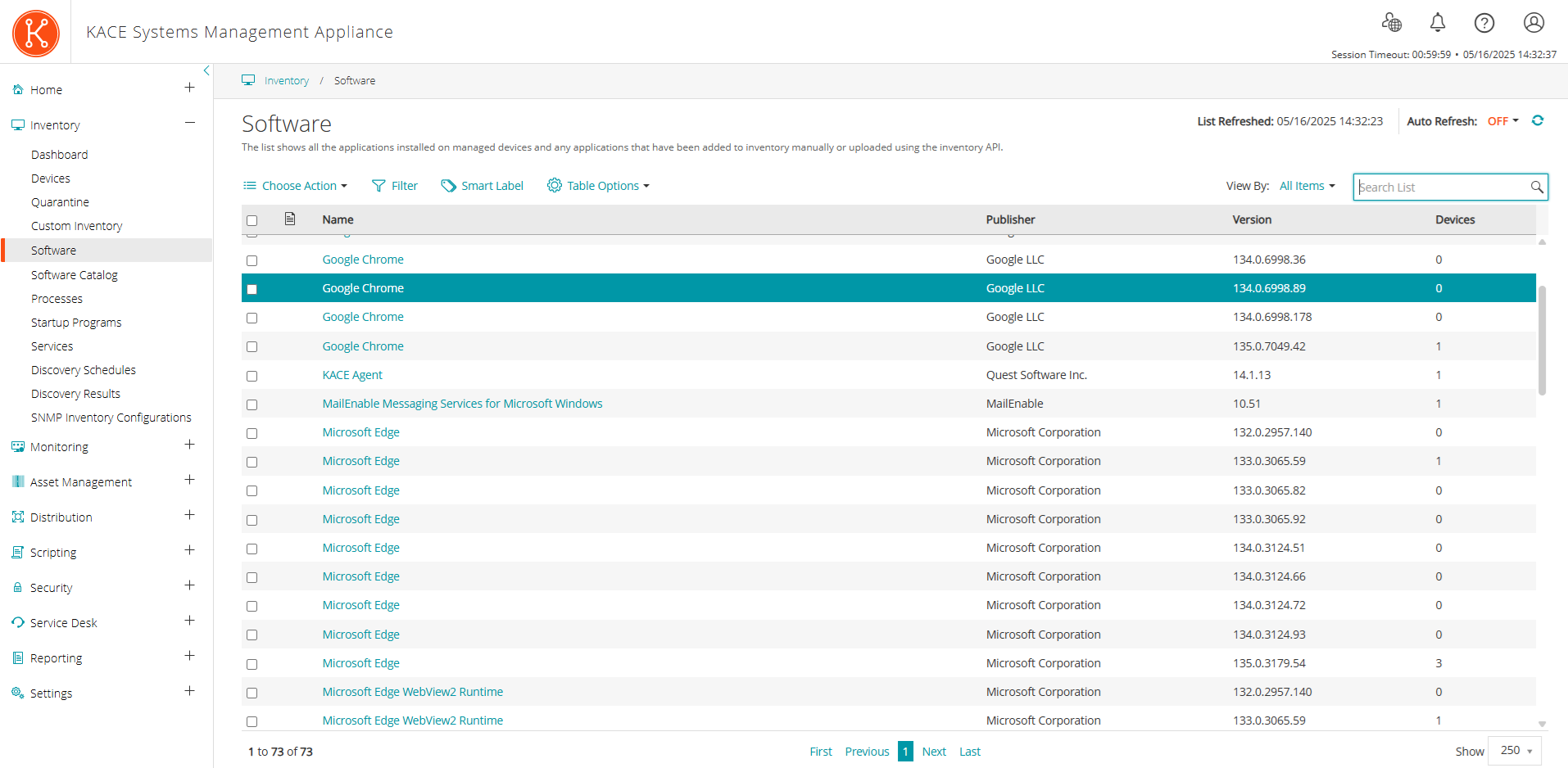The width and height of the screenshot is (1568, 768).
Task: Go to Last page link
Action: 970,752
